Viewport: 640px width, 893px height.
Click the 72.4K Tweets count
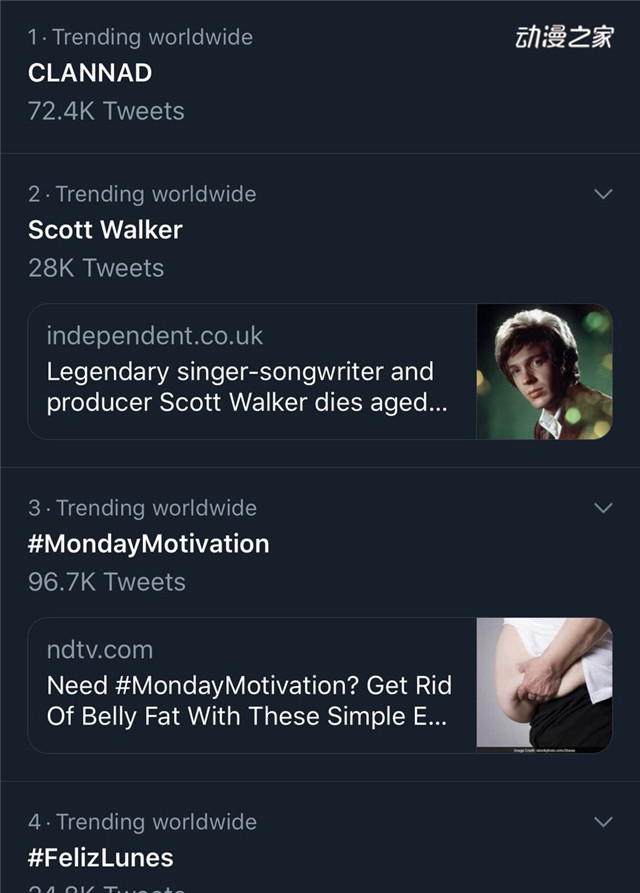pos(106,111)
